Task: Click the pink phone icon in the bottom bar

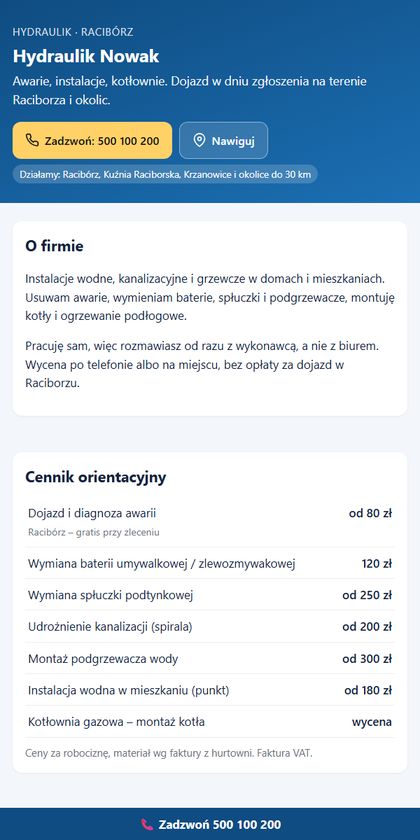Action: point(147,824)
